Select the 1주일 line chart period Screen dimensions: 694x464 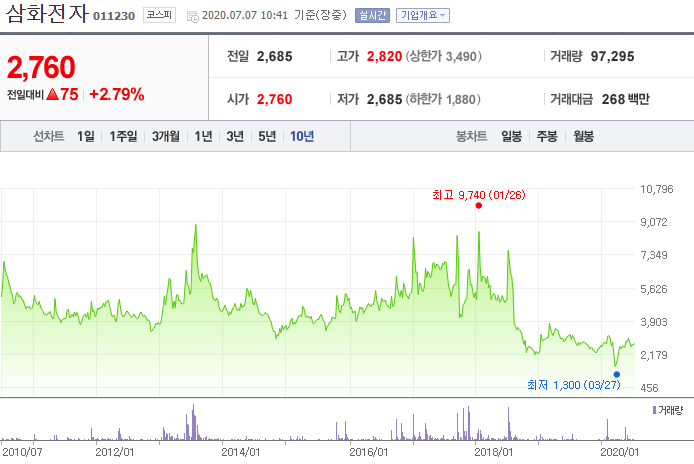pos(123,136)
